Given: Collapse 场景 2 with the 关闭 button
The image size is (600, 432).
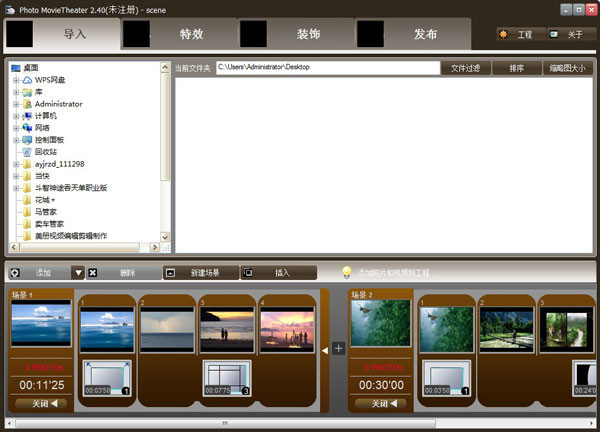Looking at the screenshot, I should [x=381, y=404].
